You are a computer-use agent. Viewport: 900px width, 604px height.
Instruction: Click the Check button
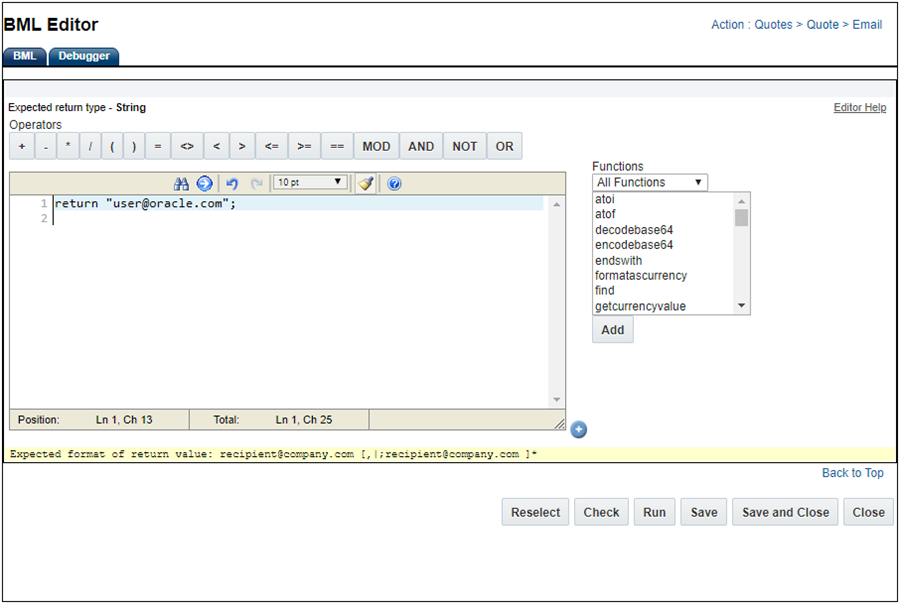(601, 512)
